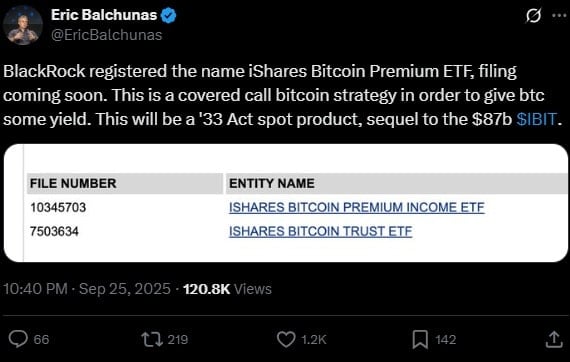Click the 120.8K Views count
Screen dimensions: 570x362
point(227,289)
